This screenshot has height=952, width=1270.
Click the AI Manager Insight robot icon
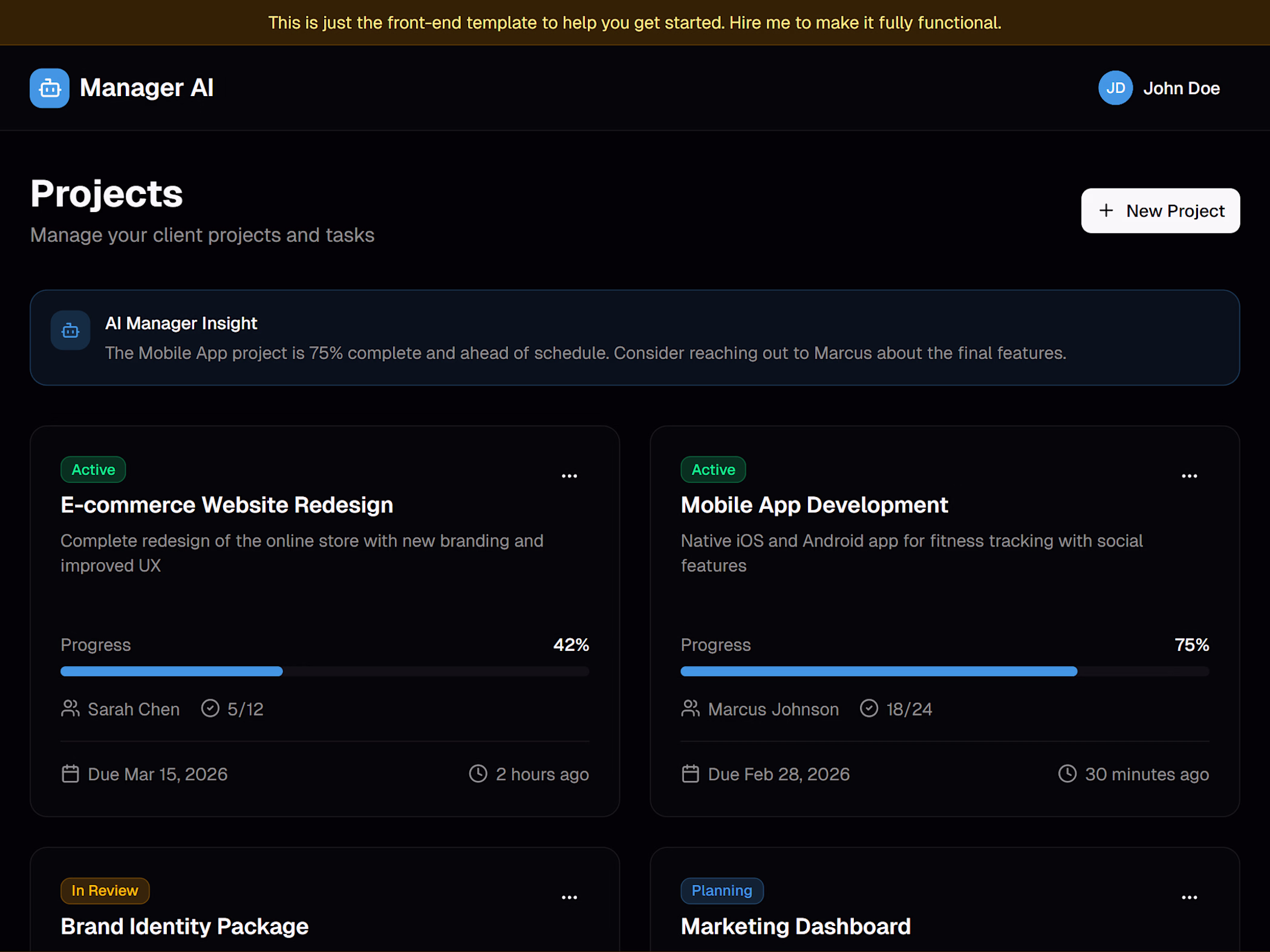pyautogui.click(x=70, y=330)
